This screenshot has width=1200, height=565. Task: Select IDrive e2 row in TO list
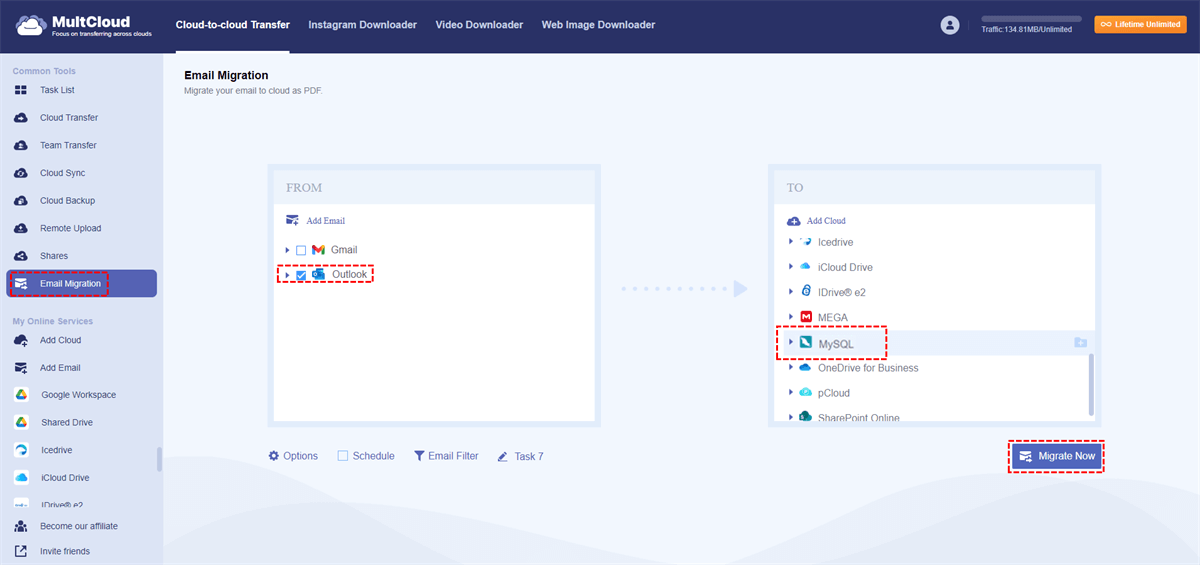pyautogui.click(x=935, y=292)
